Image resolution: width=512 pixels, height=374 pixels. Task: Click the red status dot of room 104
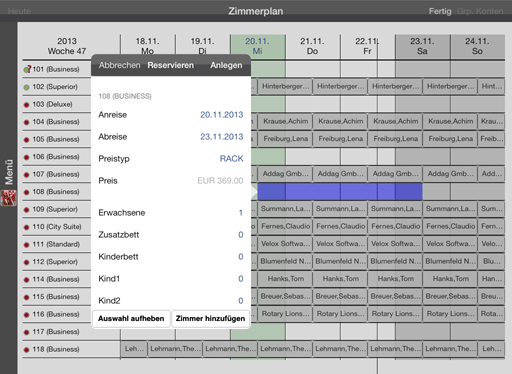(26, 122)
